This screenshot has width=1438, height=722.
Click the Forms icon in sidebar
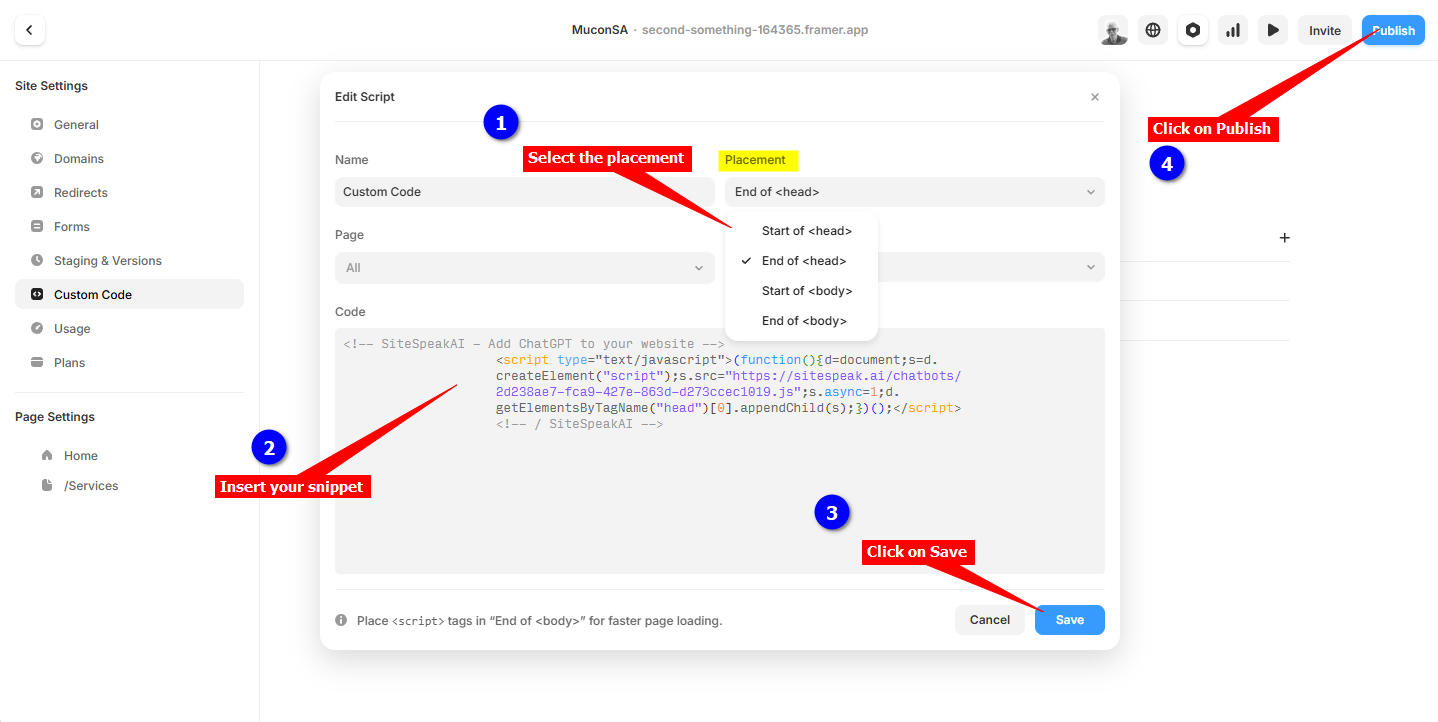pyautogui.click(x=37, y=227)
